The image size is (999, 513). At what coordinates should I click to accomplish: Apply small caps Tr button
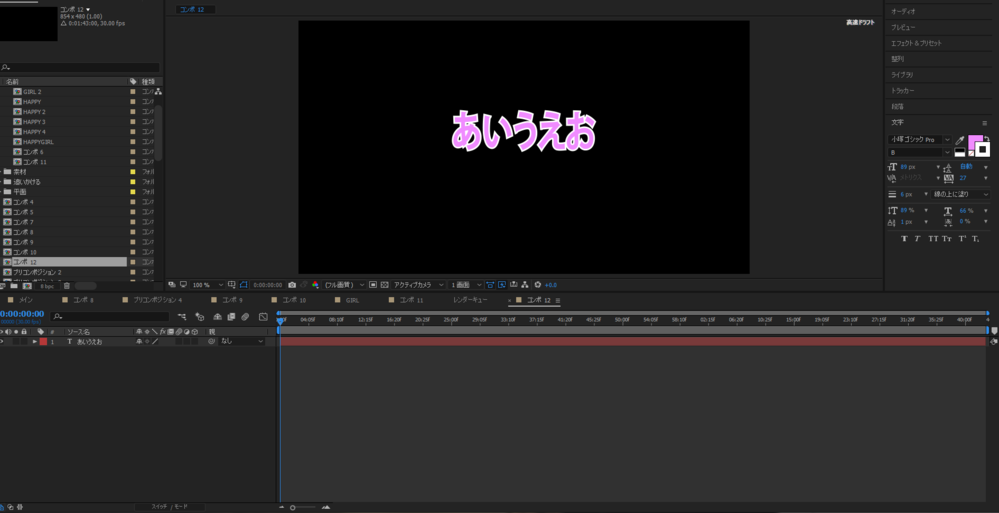point(947,238)
